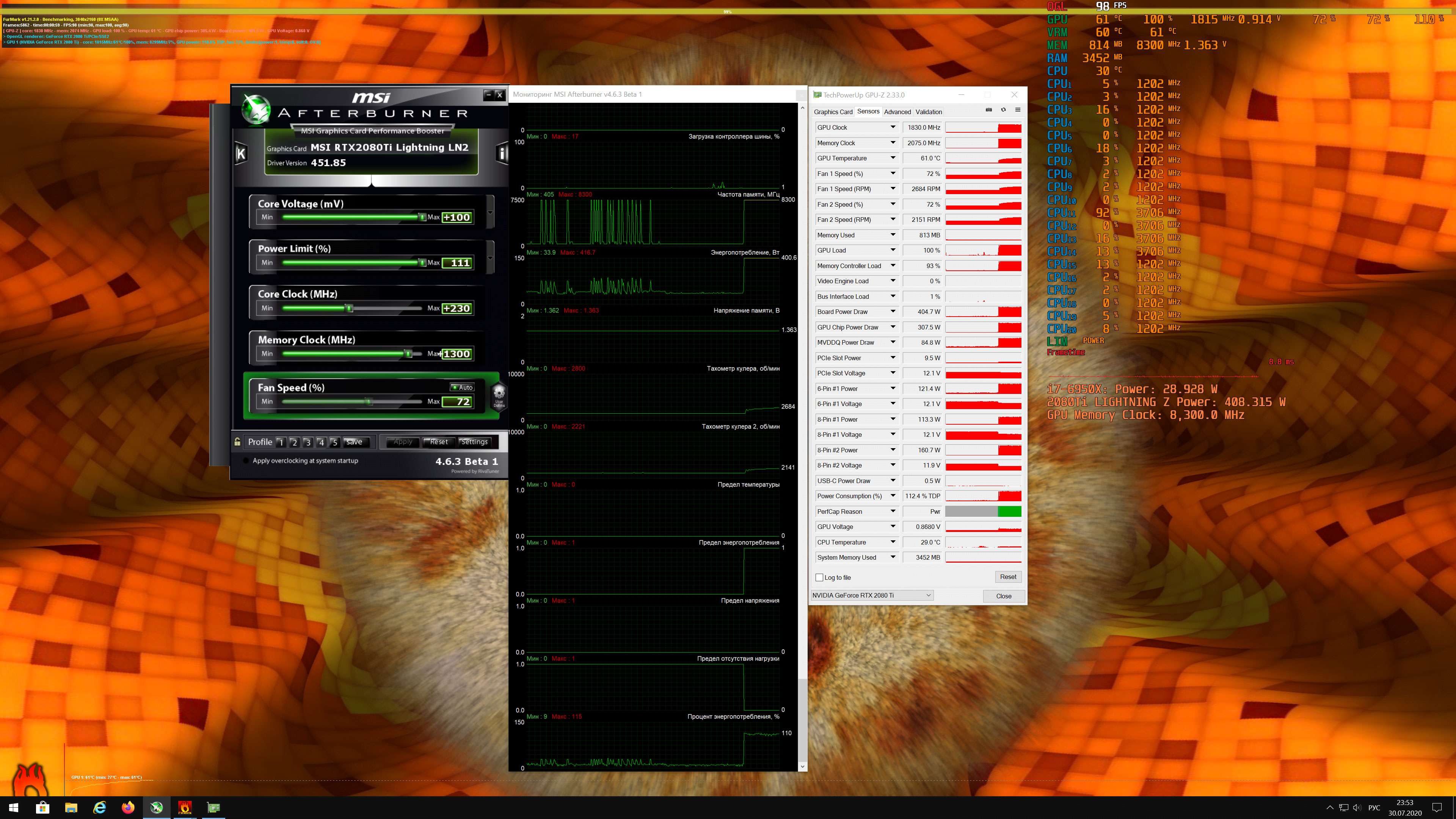The image size is (1456, 819).
Task: Click the GPU-Z screenshot camera icon
Action: 988,110
